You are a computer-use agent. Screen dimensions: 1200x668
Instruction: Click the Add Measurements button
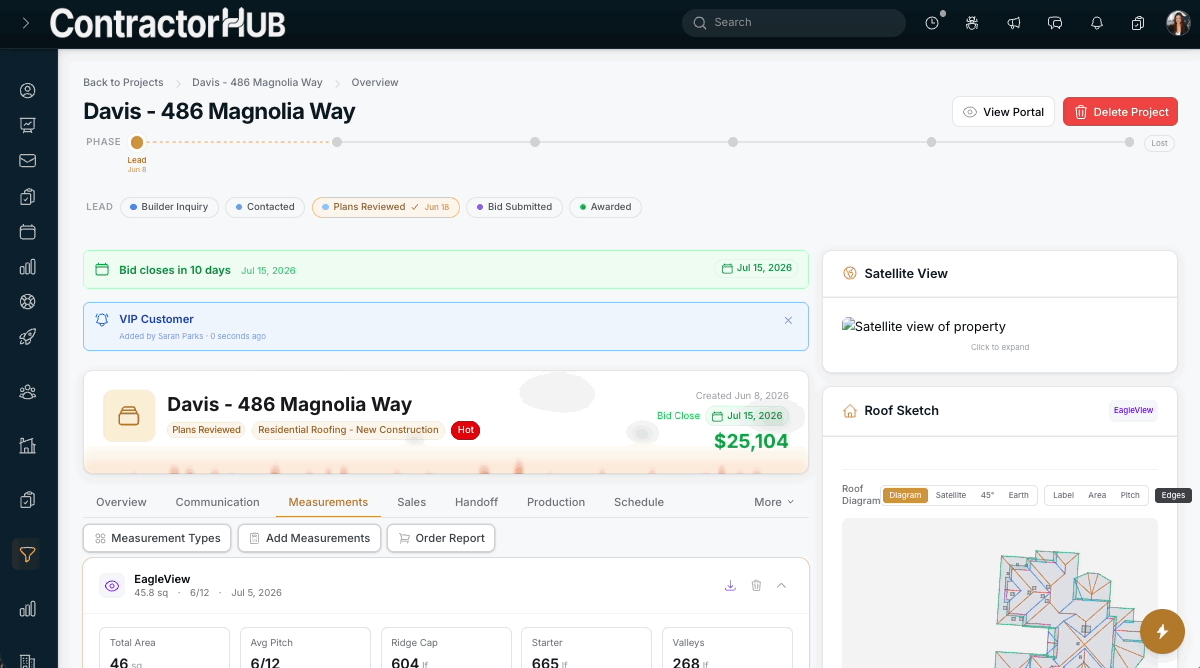tap(309, 538)
